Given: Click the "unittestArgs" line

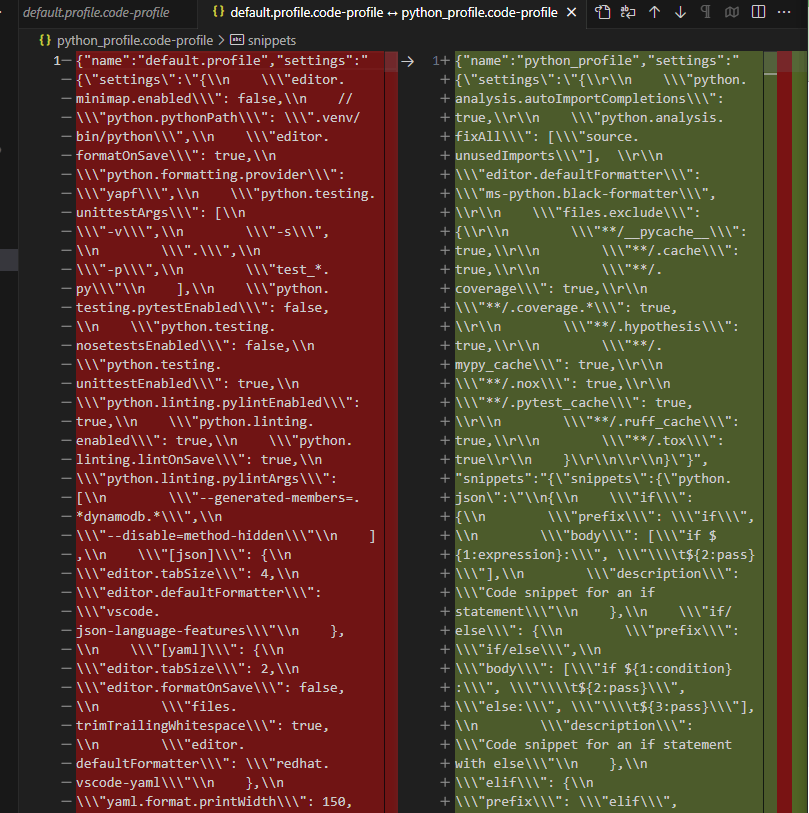Looking at the screenshot, I should click(x=161, y=213).
